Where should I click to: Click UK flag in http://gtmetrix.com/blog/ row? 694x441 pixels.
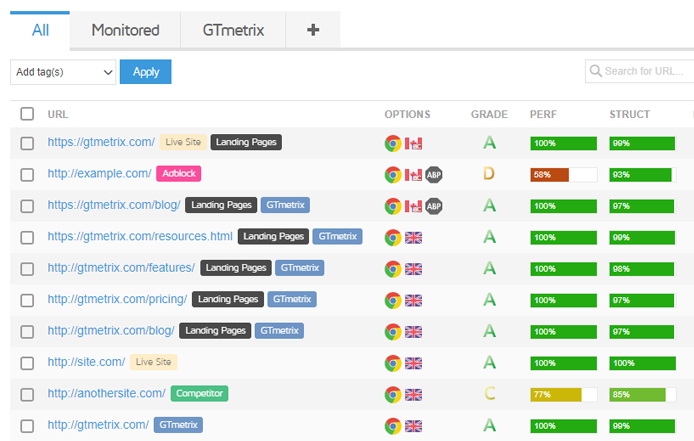point(413,332)
